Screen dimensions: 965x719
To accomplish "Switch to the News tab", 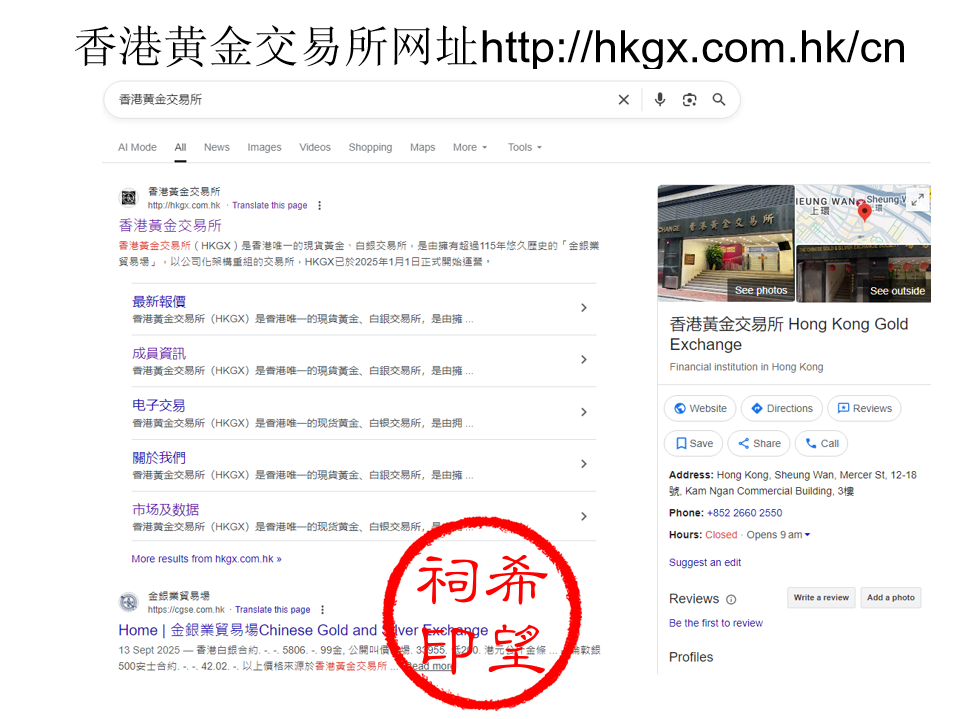I will point(217,147).
